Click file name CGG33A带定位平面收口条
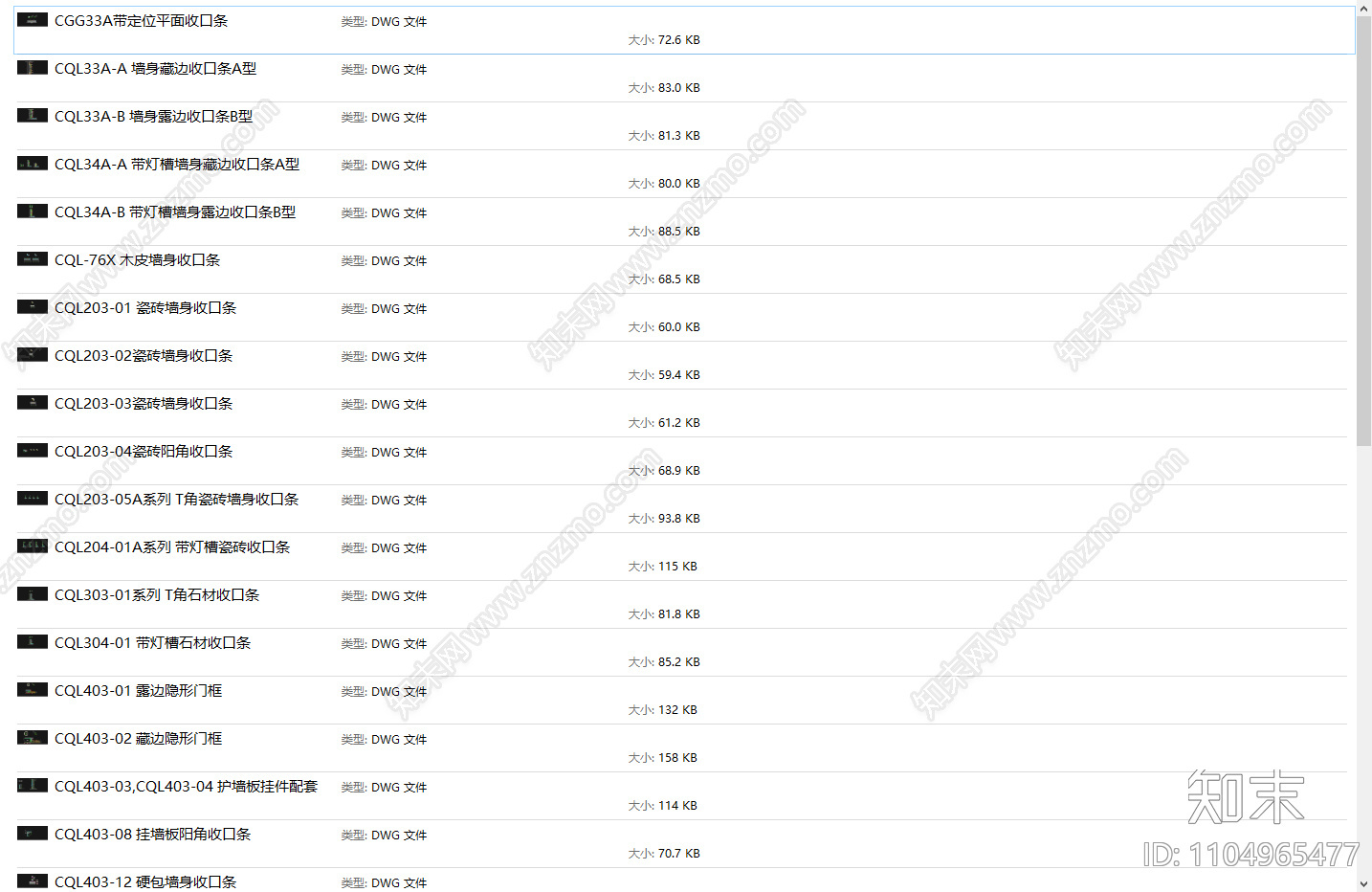1372x892 pixels. pyautogui.click(x=142, y=21)
